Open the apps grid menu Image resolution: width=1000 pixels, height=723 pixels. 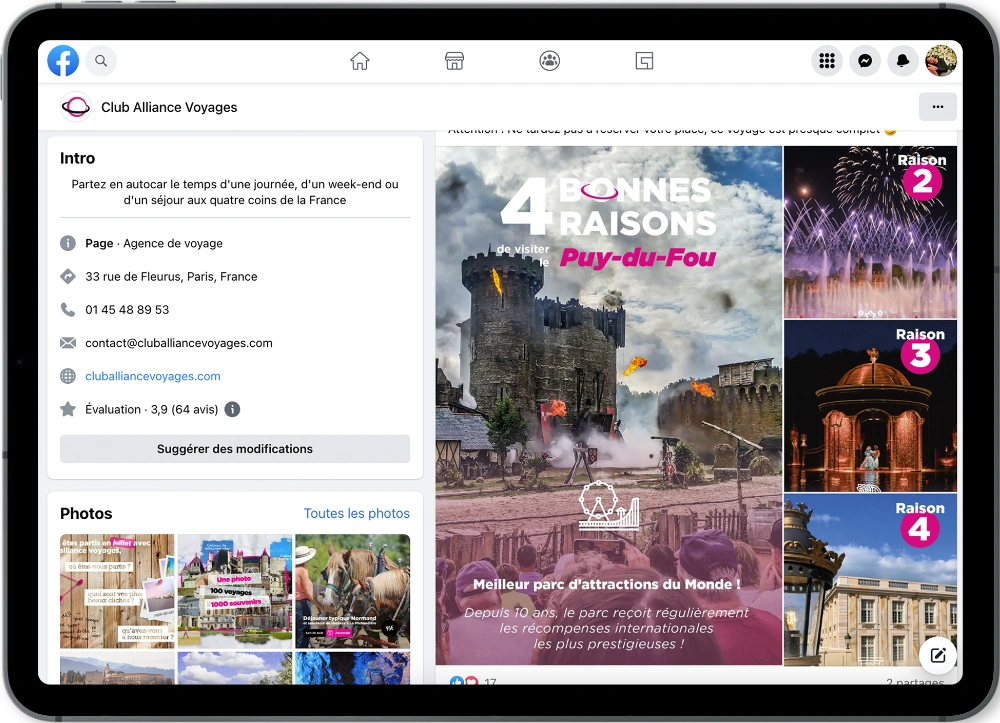(x=826, y=60)
